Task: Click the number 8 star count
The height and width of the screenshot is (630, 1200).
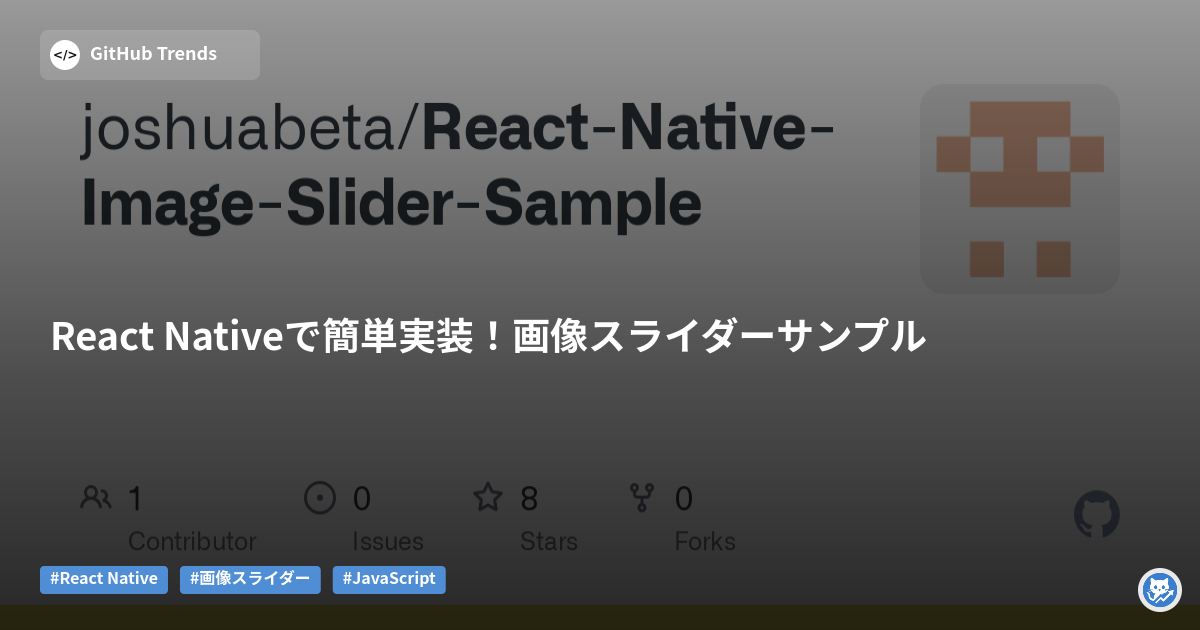Action: (x=530, y=498)
